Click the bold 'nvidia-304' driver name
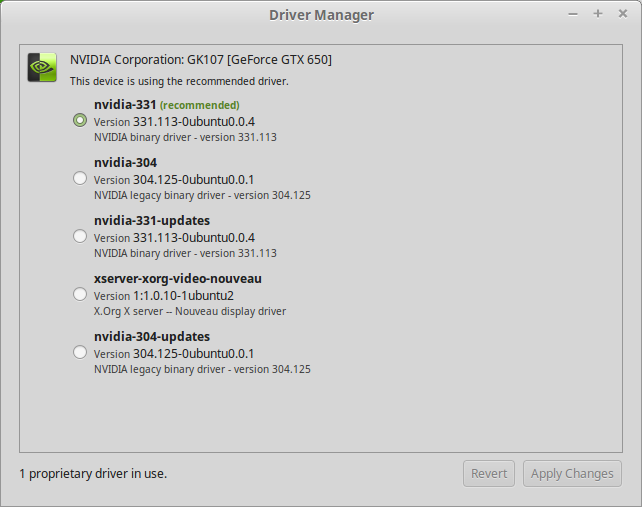 click(125, 163)
